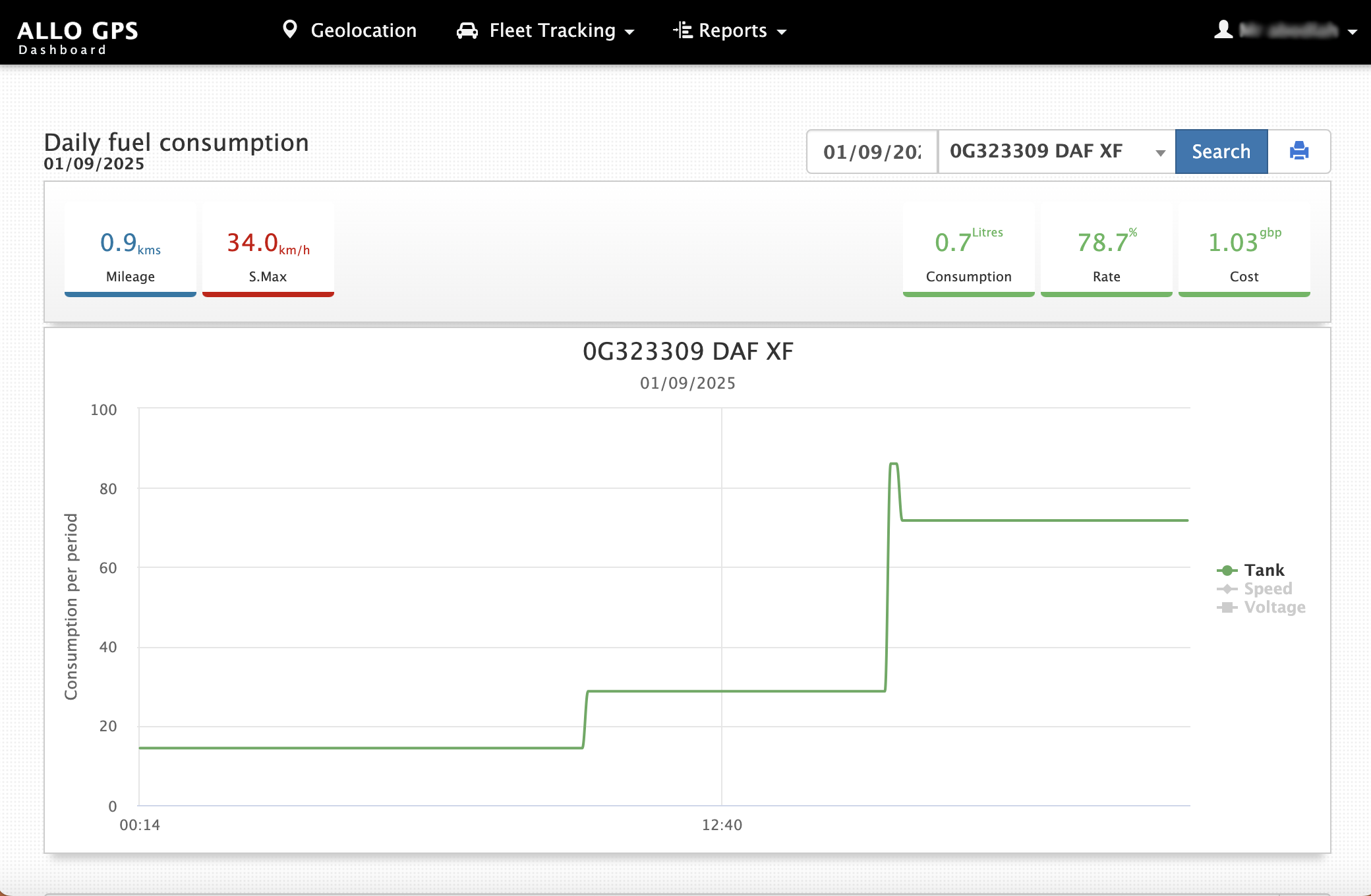The height and width of the screenshot is (896, 1371).
Task: Show the Speed series on chart
Action: pos(1268,589)
